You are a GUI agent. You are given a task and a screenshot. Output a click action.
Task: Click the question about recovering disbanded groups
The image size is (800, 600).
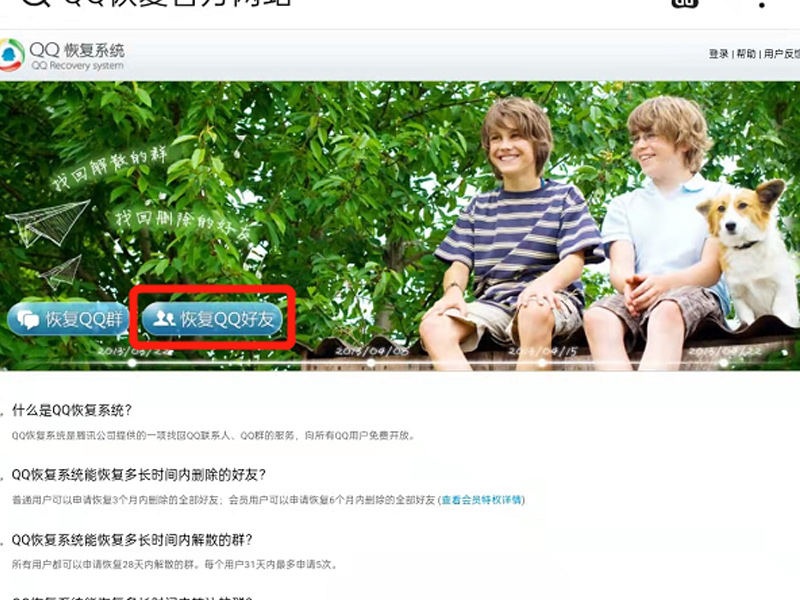pyautogui.click(x=132, y=539)
